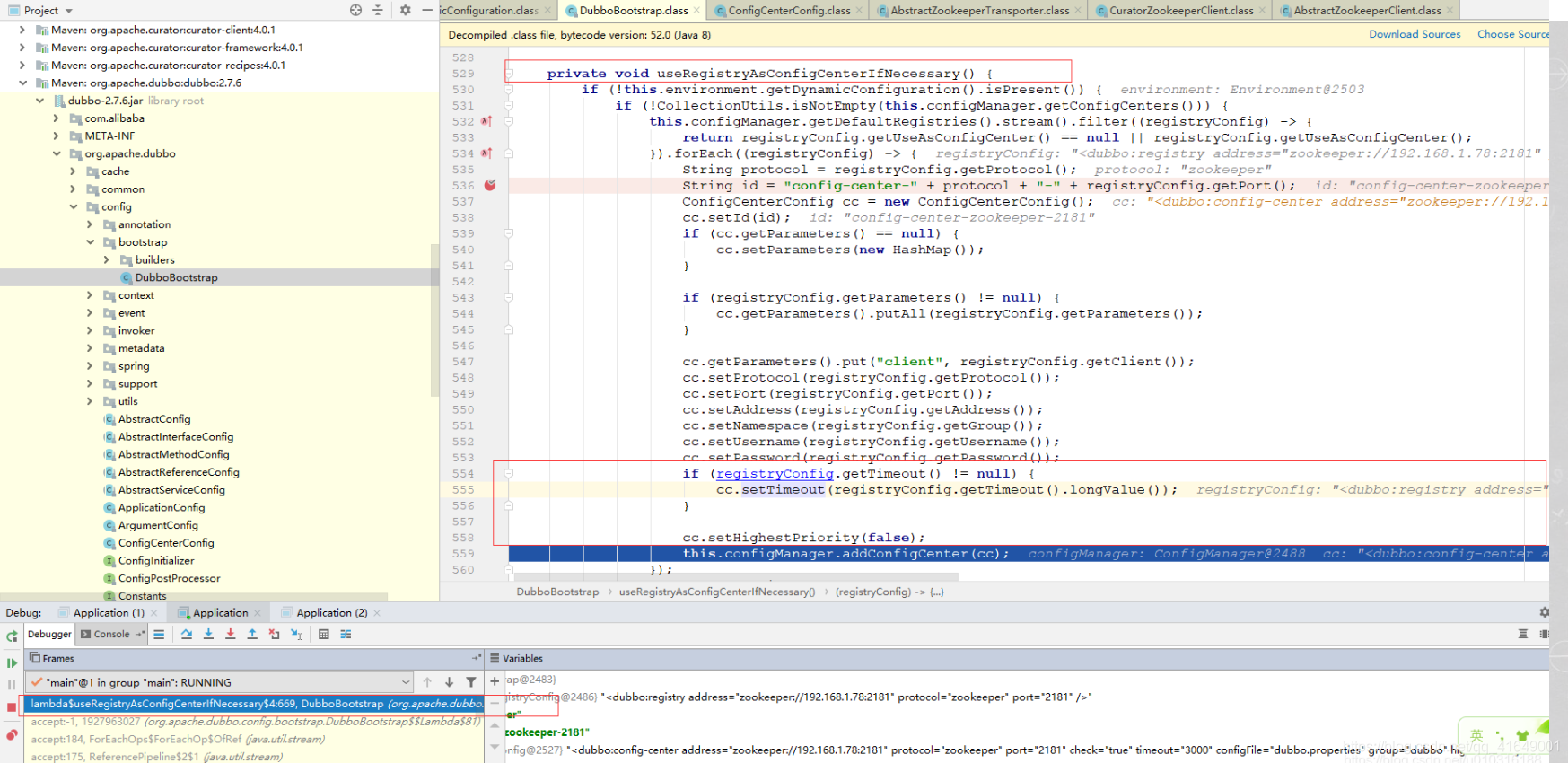Open Evaluate Expression calculator icon
1568x763 pixels.
324,634
